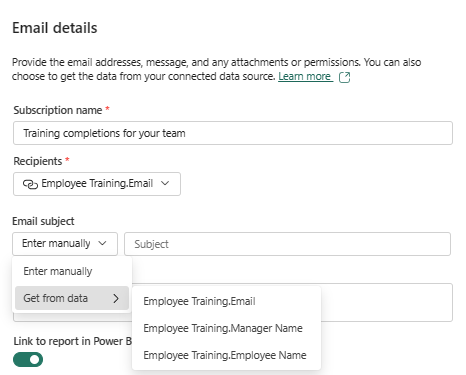This screenshot has width=466, height=375.
Task: Choose Employee Training.Manager Name from submenu
Action: click(227, 328)
